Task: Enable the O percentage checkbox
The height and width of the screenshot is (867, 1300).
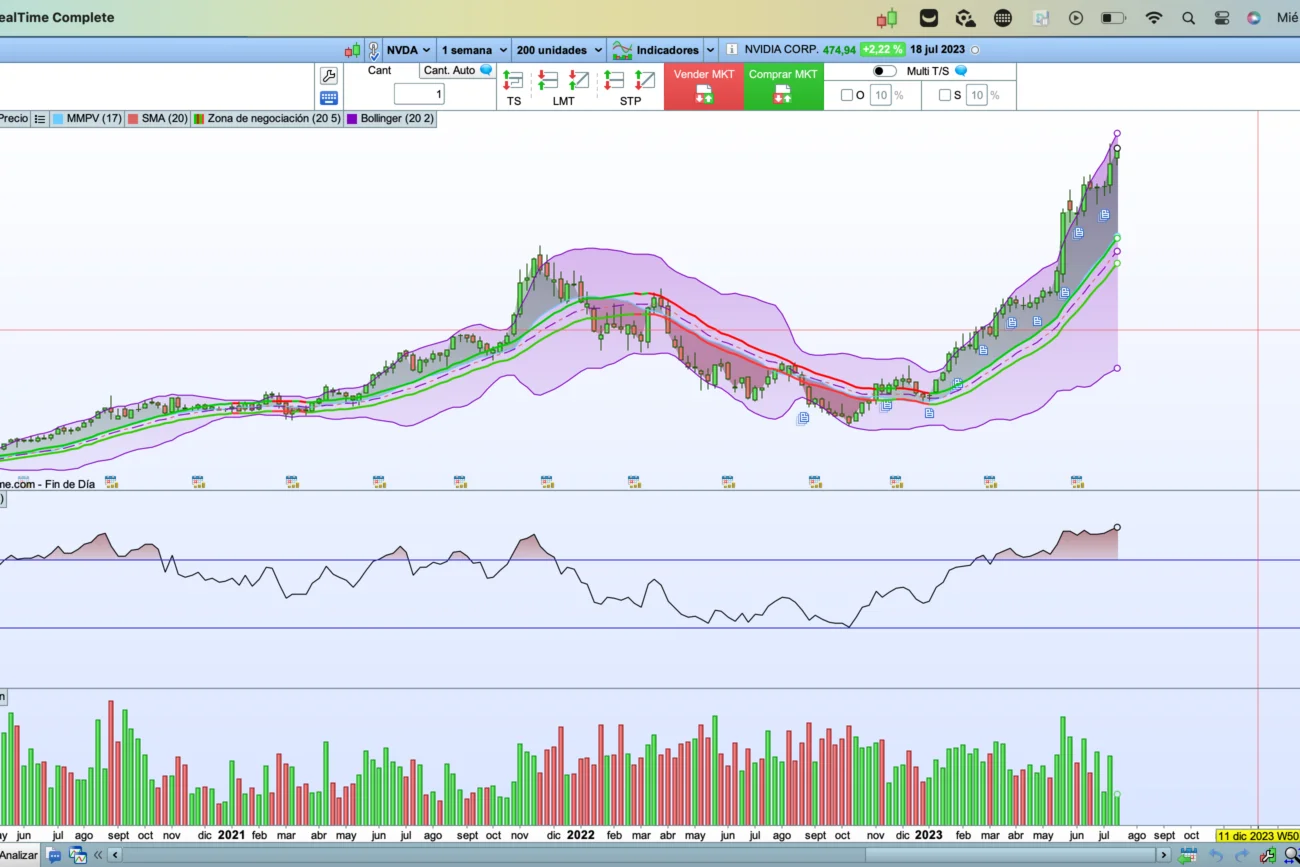Action: (847, 95)
